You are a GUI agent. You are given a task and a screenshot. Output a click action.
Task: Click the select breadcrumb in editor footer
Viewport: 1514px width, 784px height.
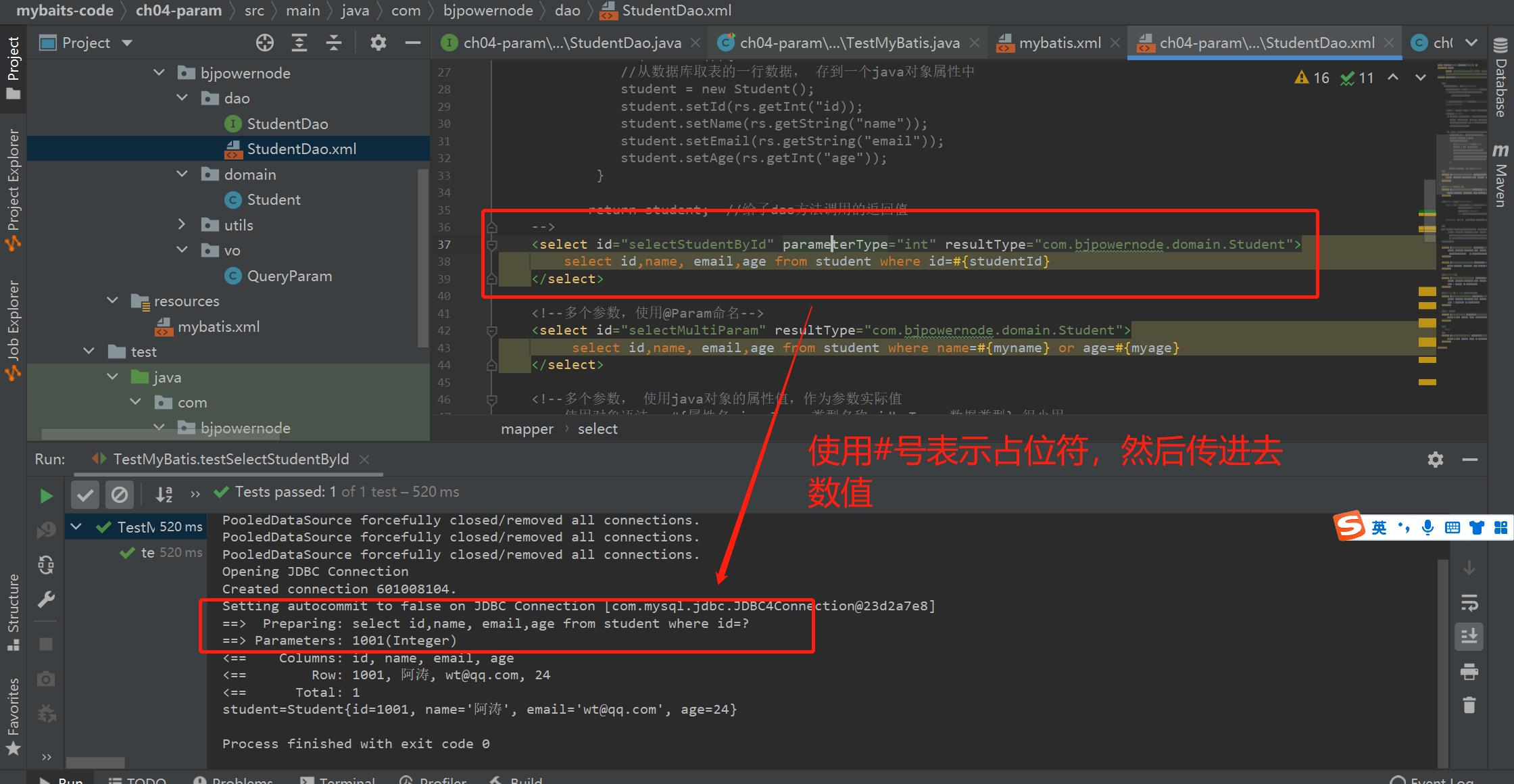[x=597, y=429]
